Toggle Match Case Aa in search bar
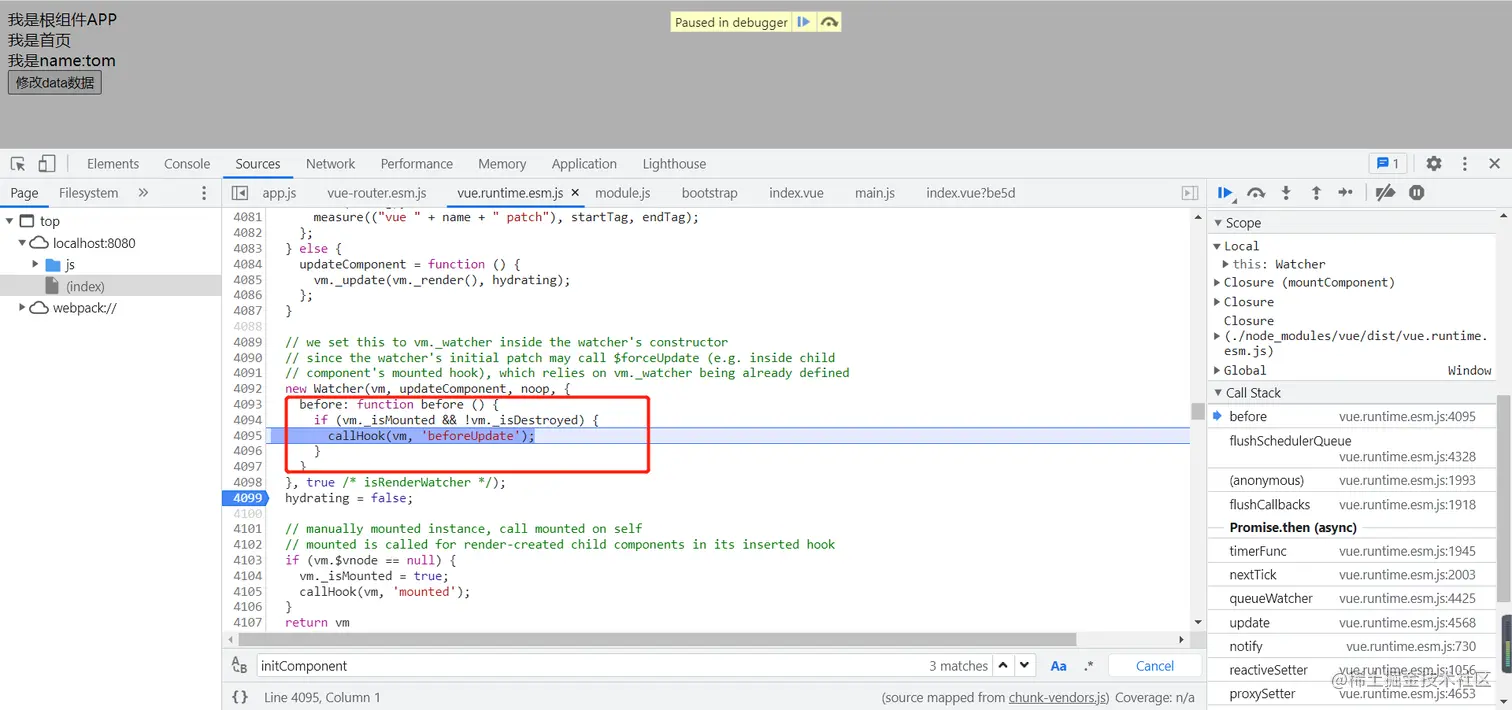The height and width of the screenshot is (710, 1512). click(1058, 666)
